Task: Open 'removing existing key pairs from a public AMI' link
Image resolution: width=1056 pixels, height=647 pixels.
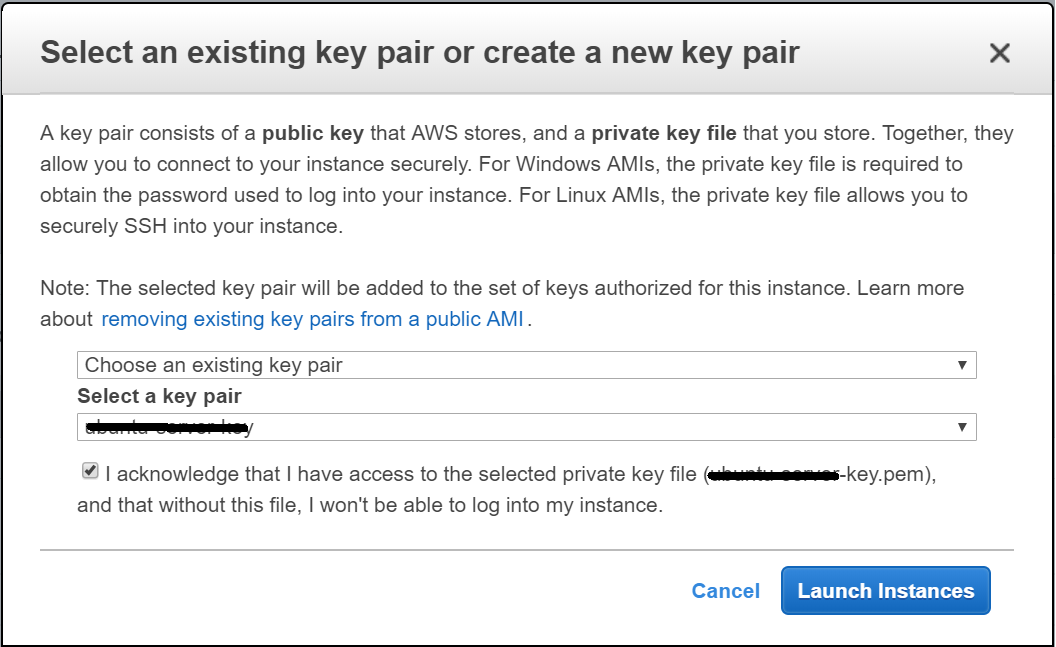Action: coord(313,320)
